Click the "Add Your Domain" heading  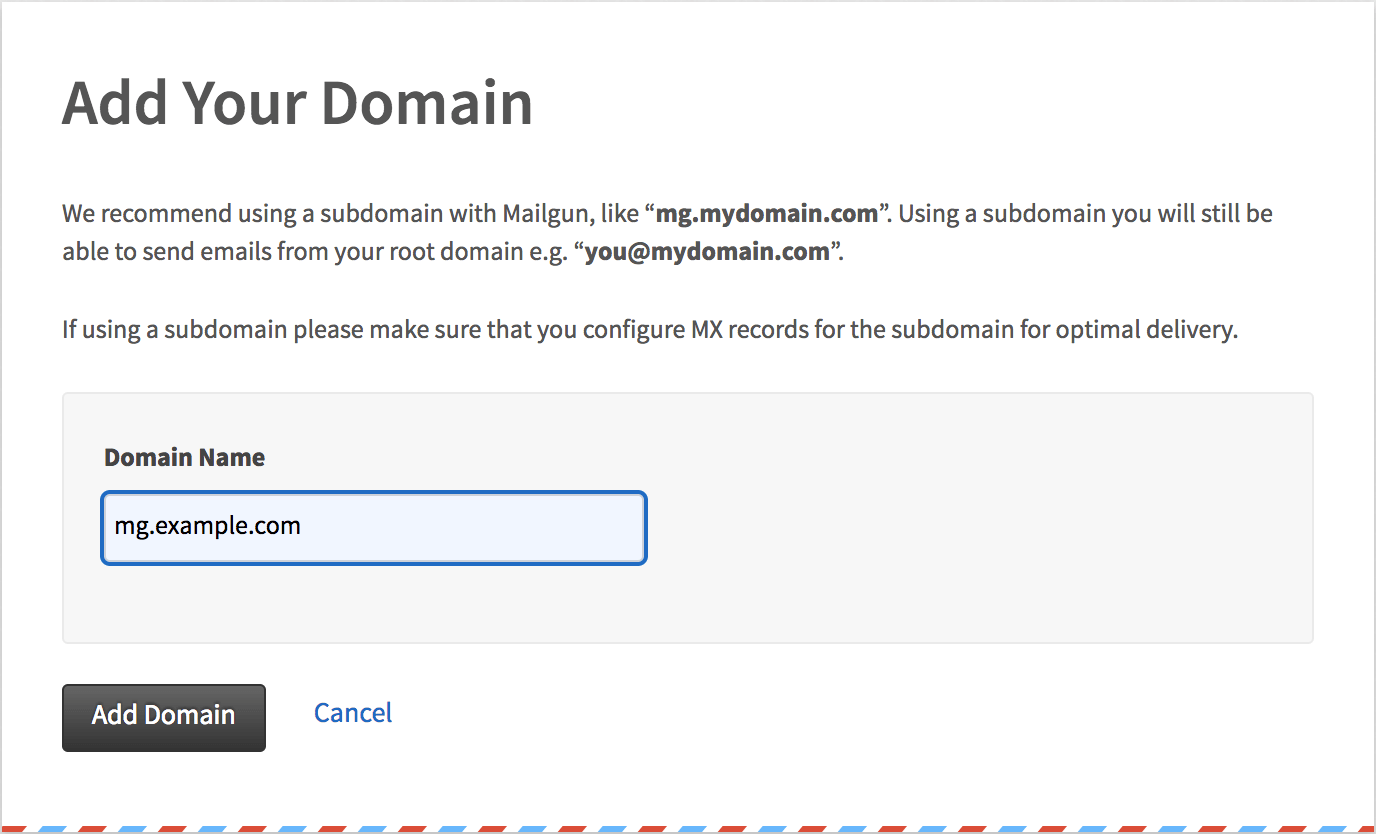click(x=297, y=103)
